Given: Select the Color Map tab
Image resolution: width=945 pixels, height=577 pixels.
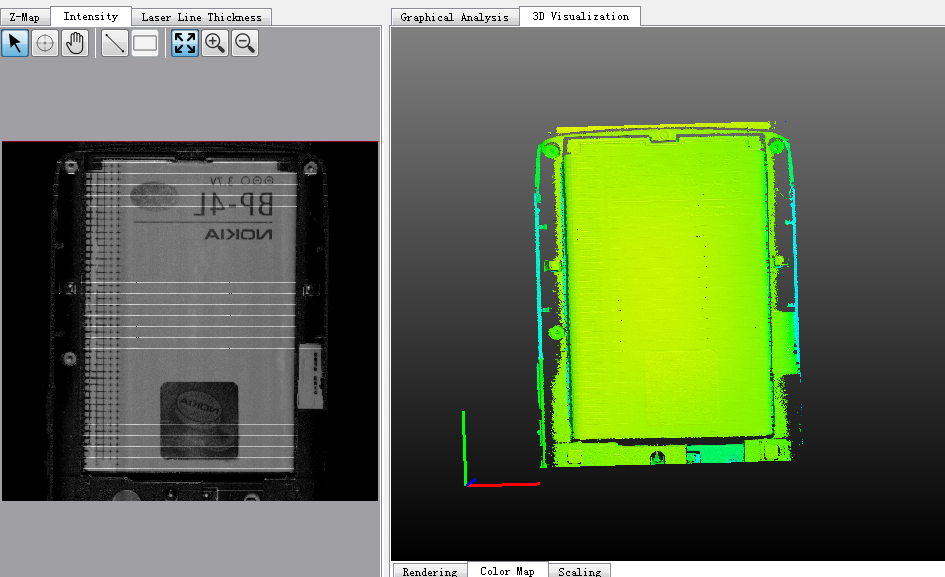Looking at the screenshot, I should point(507,571).
